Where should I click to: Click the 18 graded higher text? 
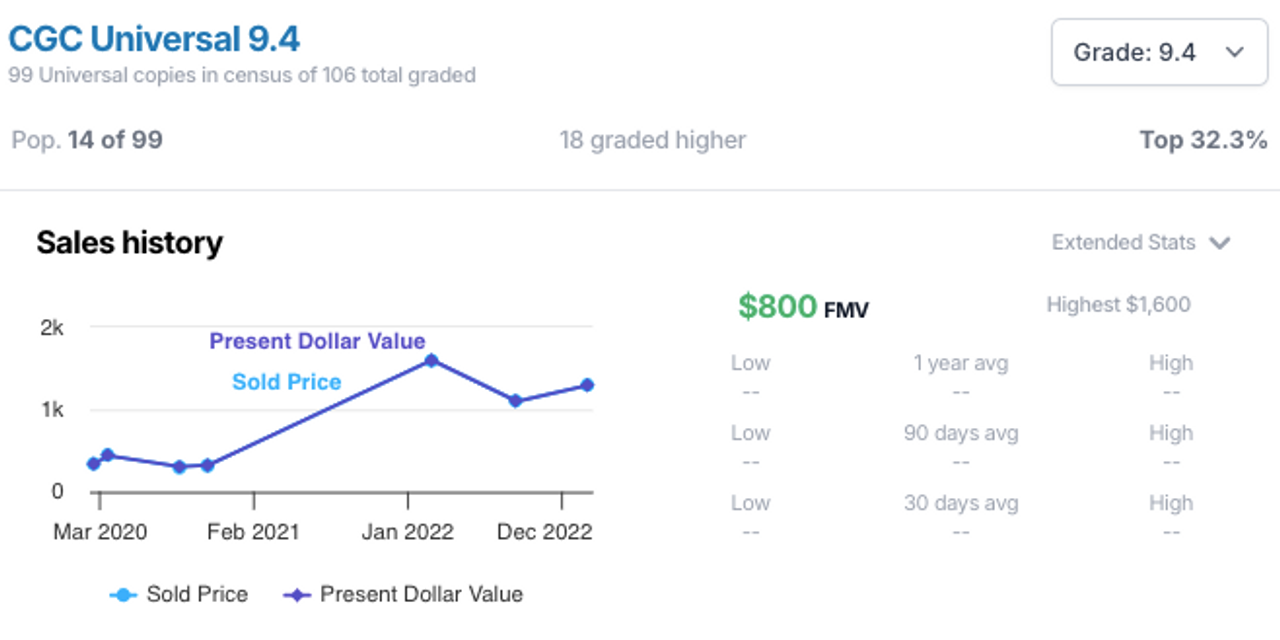[x=652, y=140]
